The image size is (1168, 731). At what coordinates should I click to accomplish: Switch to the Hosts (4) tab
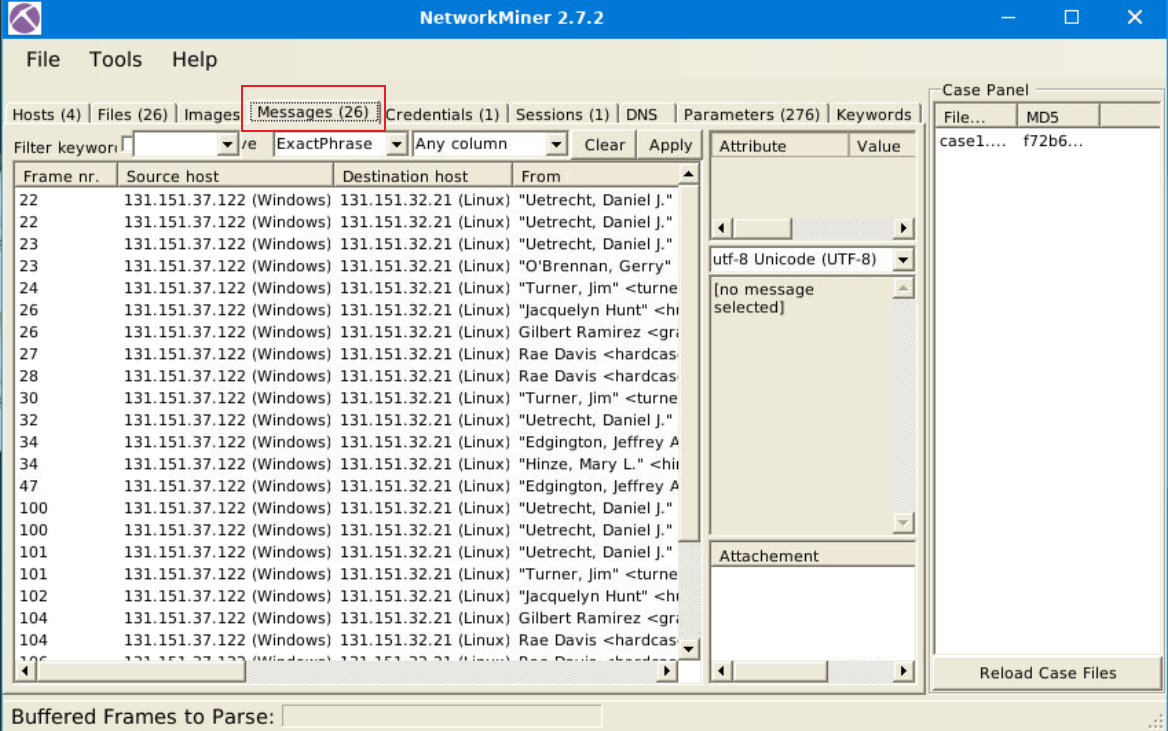pyautogui.click(x=46, y=115)
